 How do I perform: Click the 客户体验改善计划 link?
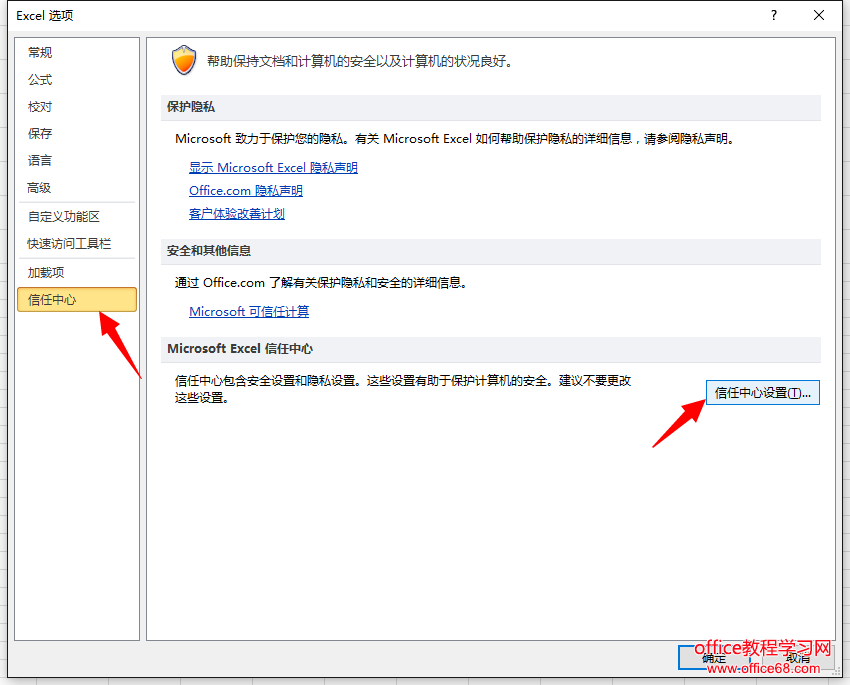[239, 213]
